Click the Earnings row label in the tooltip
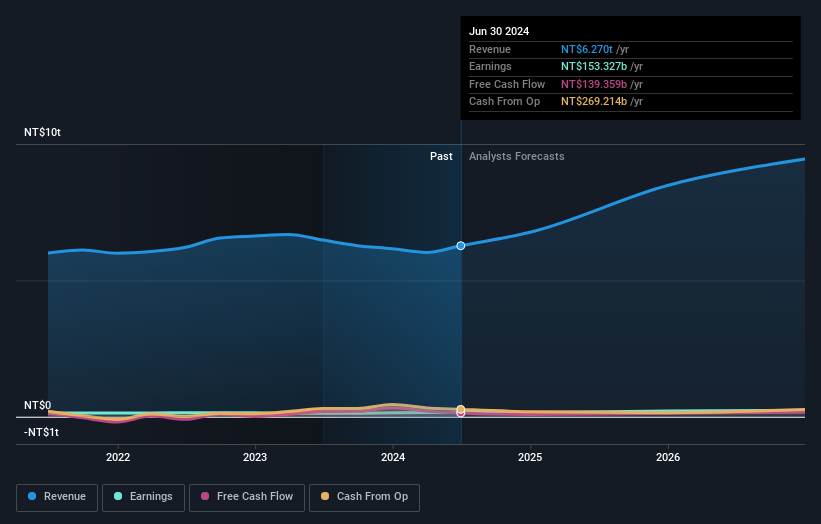Screen dimensions: 821x524 point(490,66)
